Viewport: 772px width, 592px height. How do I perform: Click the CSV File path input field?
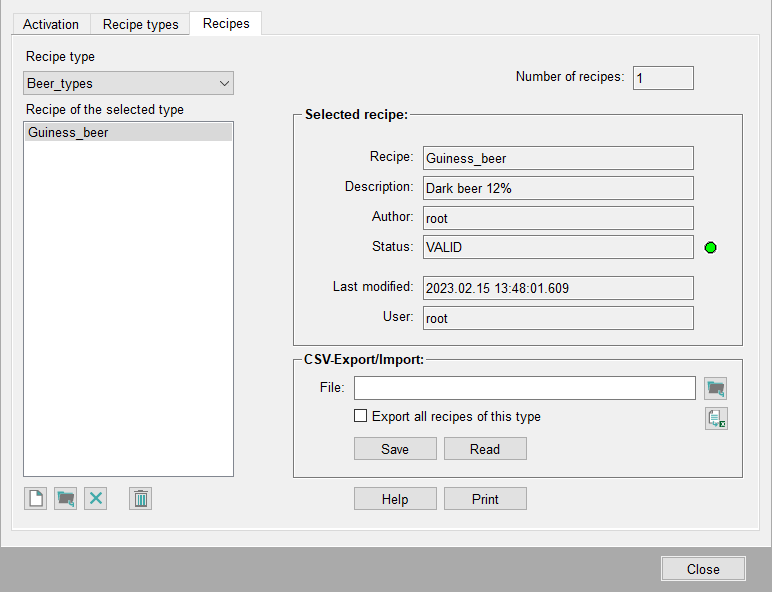pos(524,388)
